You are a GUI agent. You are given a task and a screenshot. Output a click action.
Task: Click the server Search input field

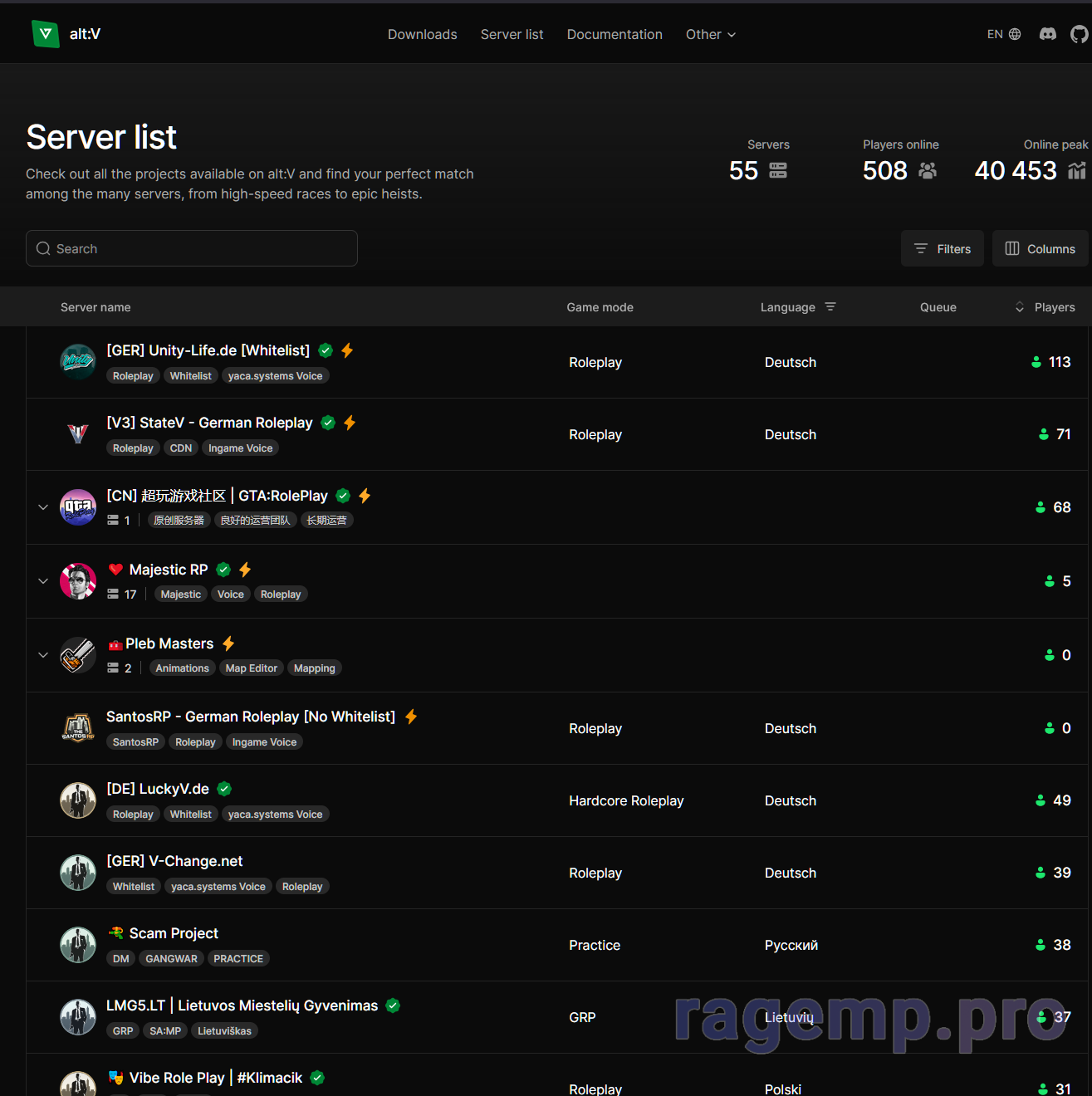pyautogui.click(x=192, y=248)
